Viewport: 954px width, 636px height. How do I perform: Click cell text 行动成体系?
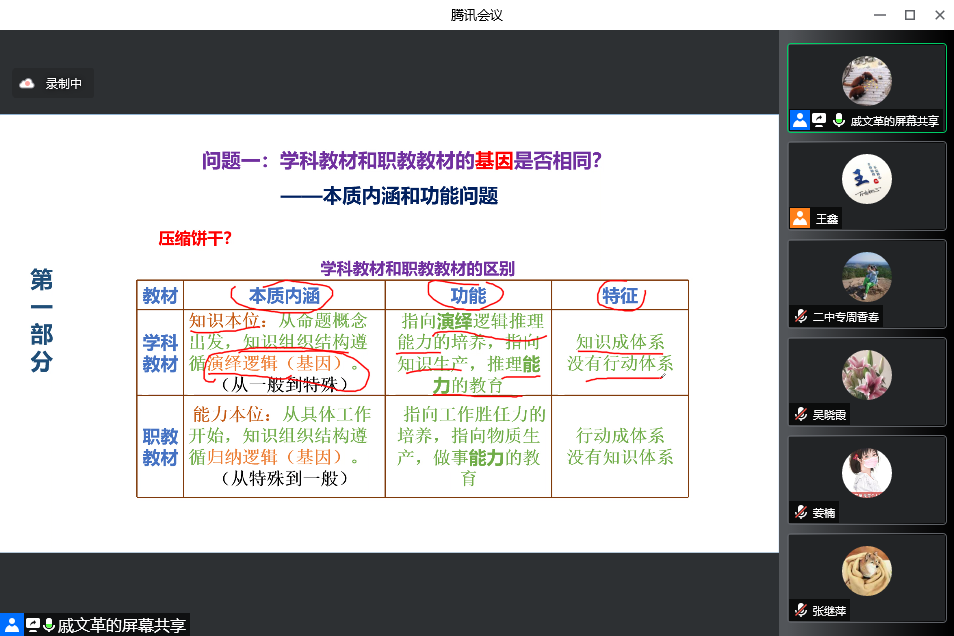[x=620, y=436]
